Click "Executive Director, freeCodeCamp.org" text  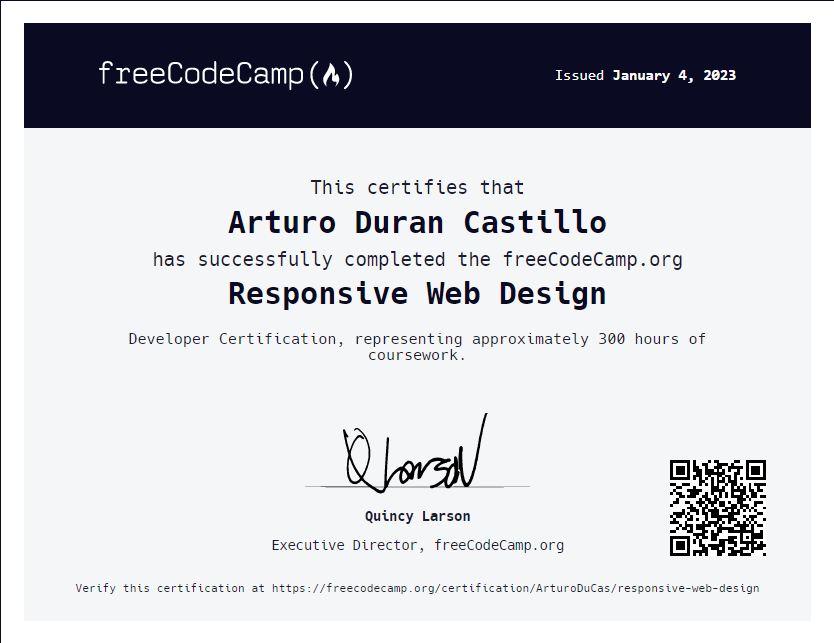pos(418,545)
